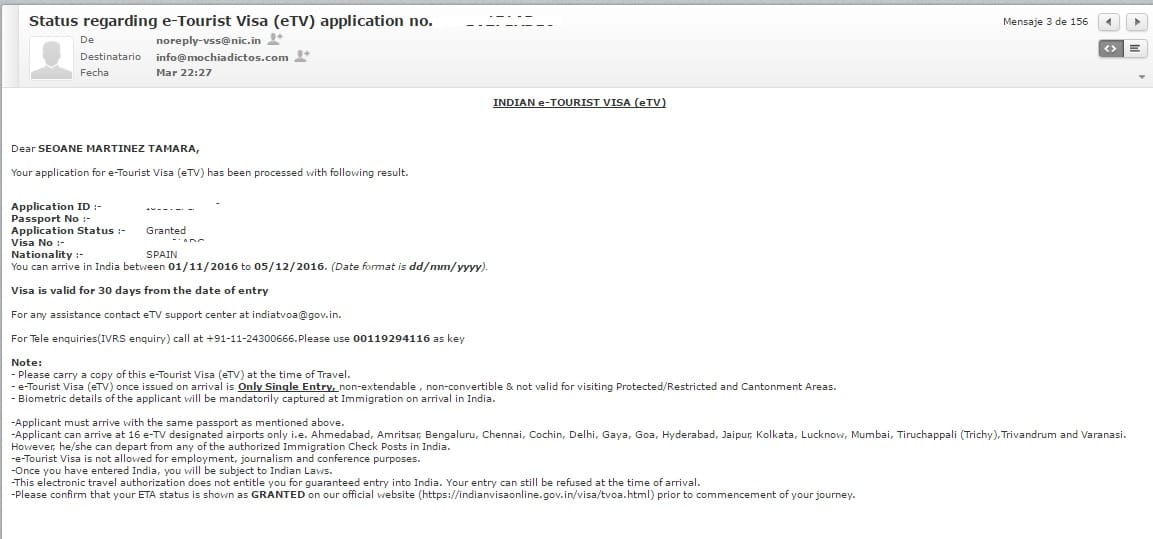1153x539 pixels.
Task: Click the support email indiatvoa@gov.in
Action: (x=296, y=315)
